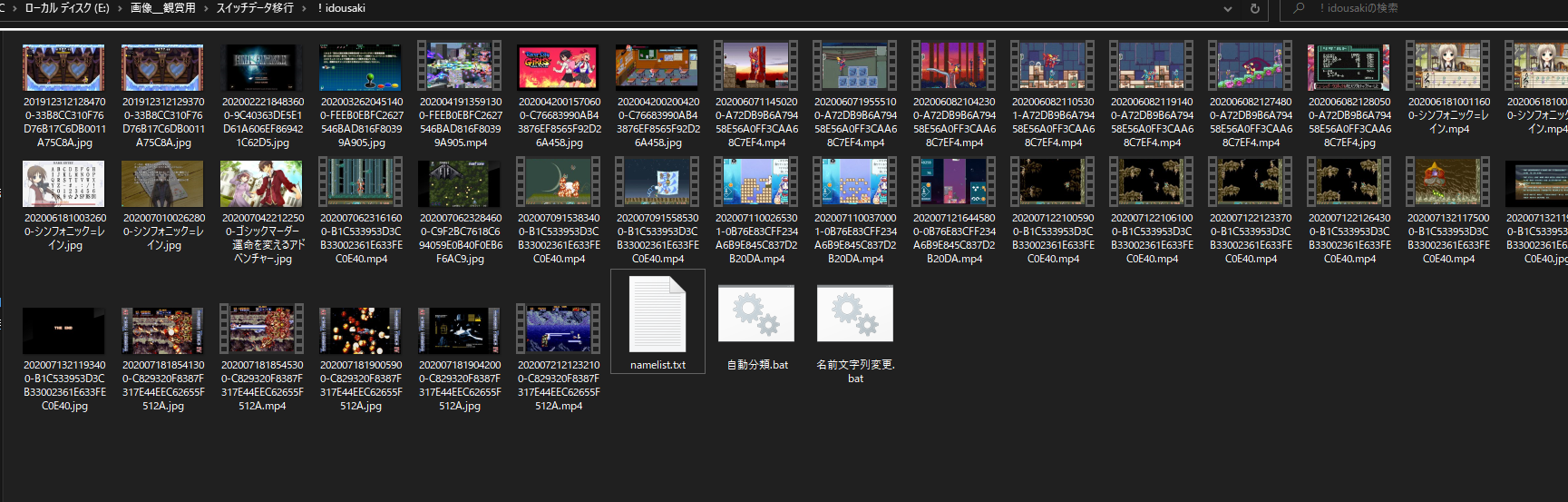The image size is (1568, 502).
Task: Select the 2020060821105301 mp4 video
Action: 1053,67
